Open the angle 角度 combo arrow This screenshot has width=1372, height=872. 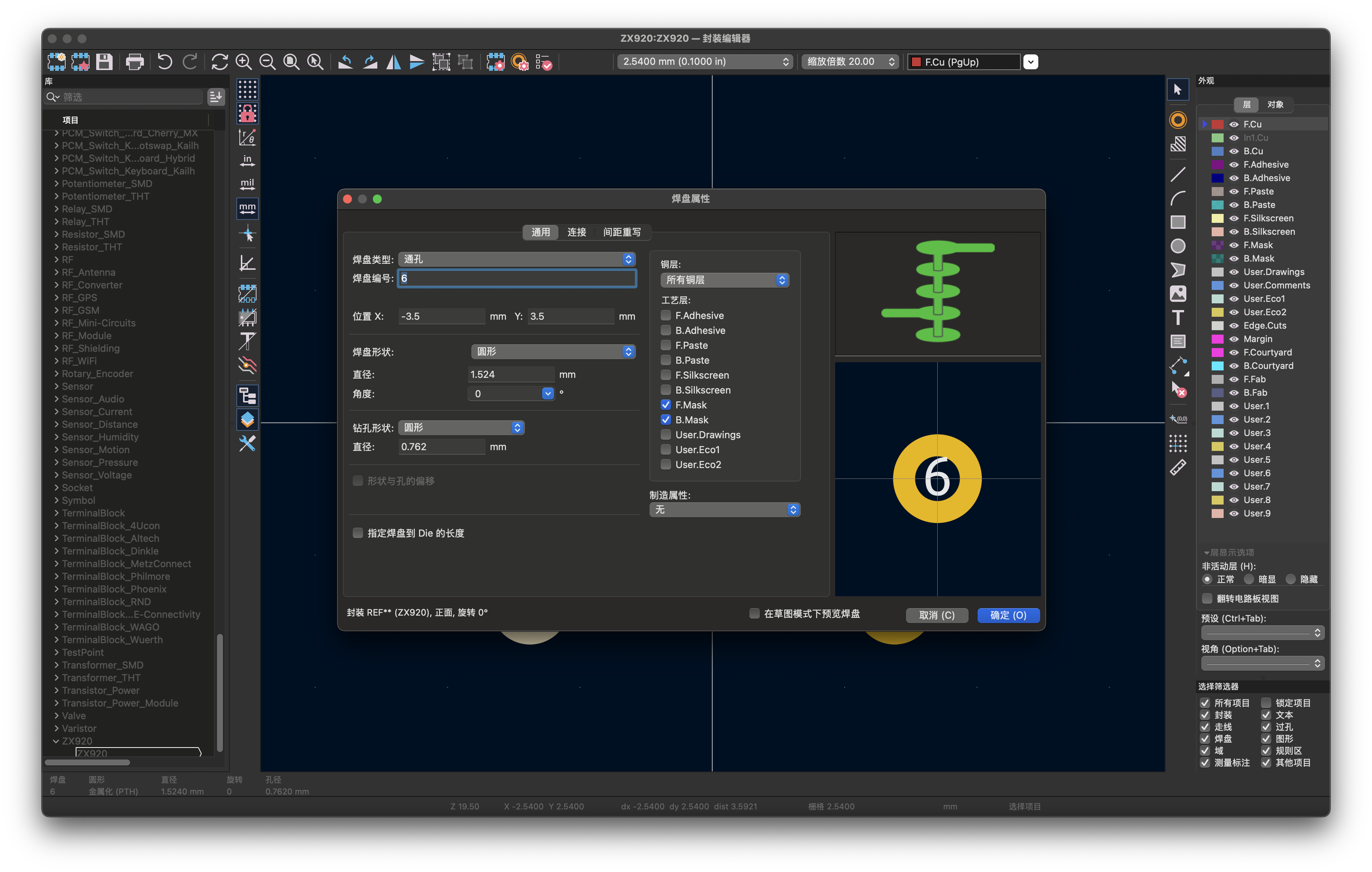(548, 394)
